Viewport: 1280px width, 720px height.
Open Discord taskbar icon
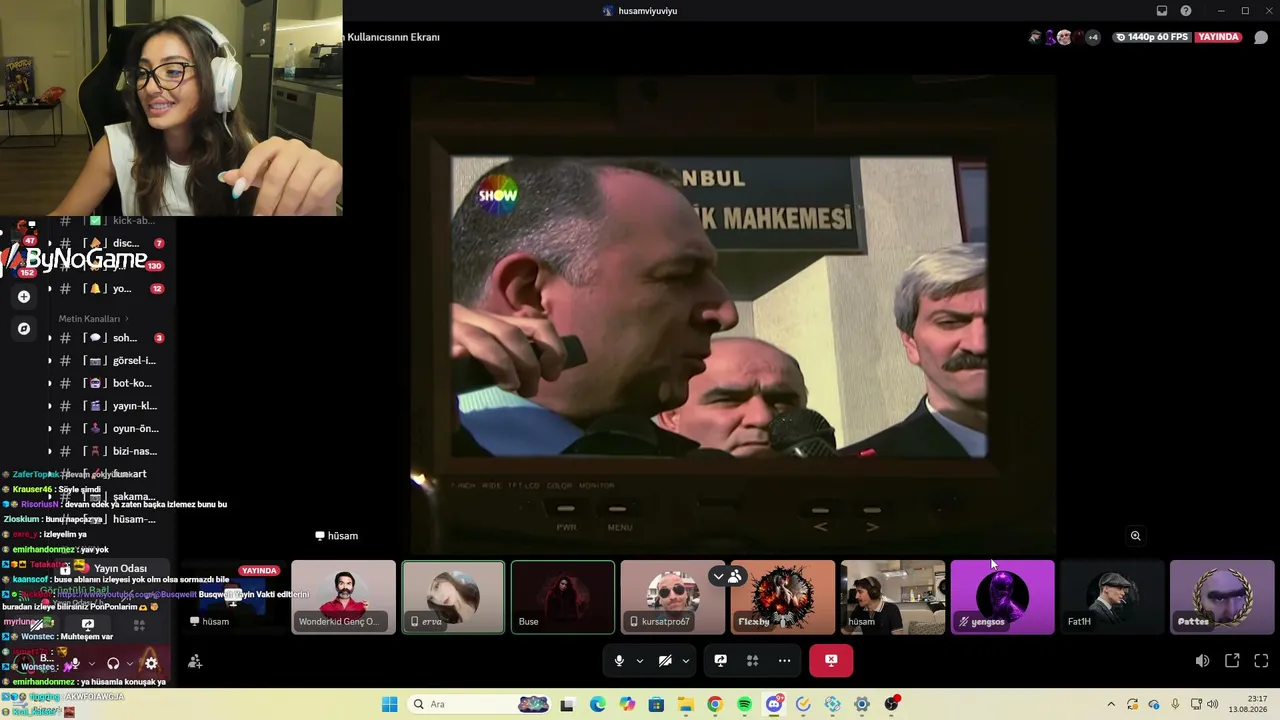coord(774,704)
